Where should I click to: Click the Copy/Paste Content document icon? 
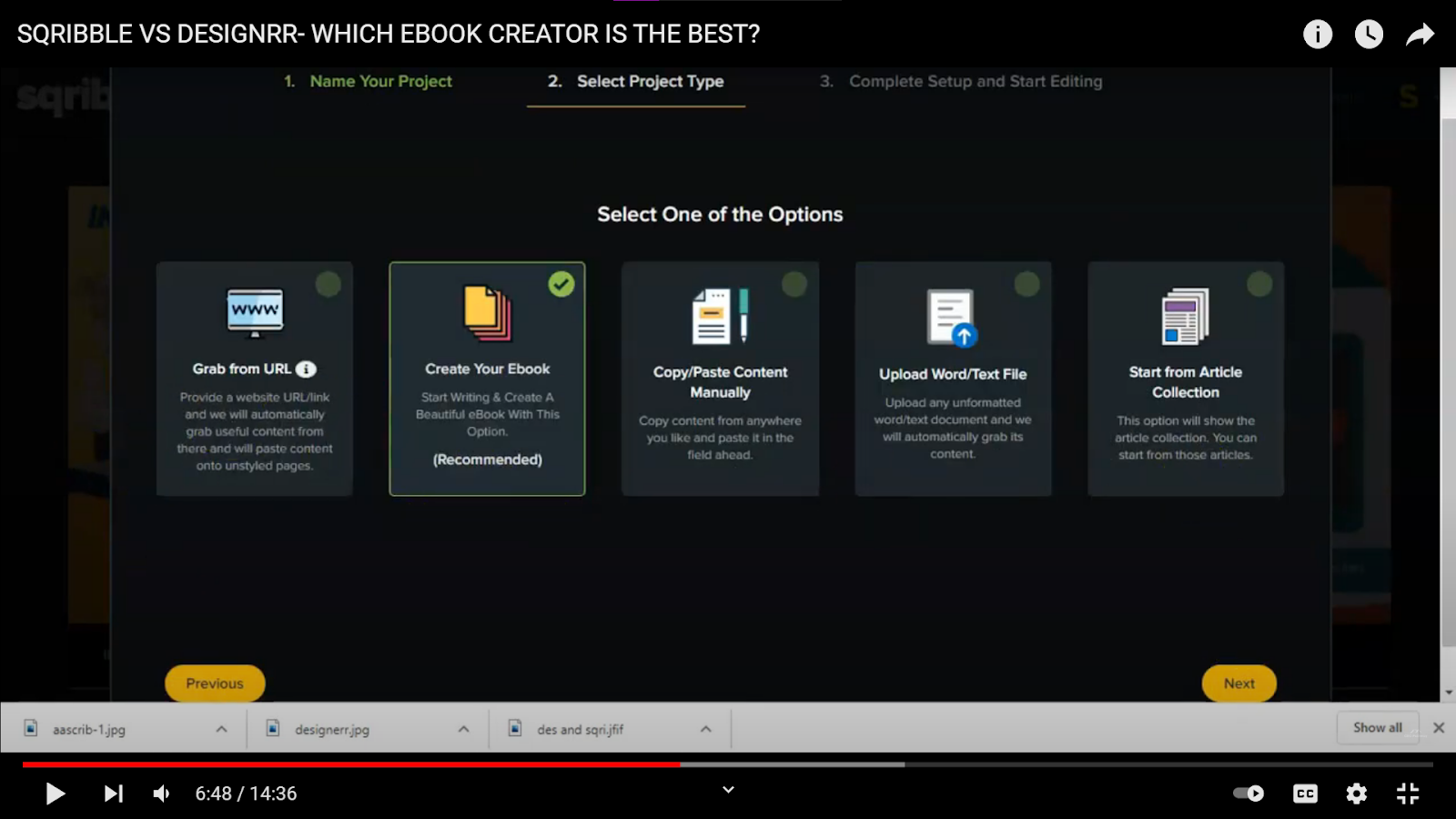721,316
